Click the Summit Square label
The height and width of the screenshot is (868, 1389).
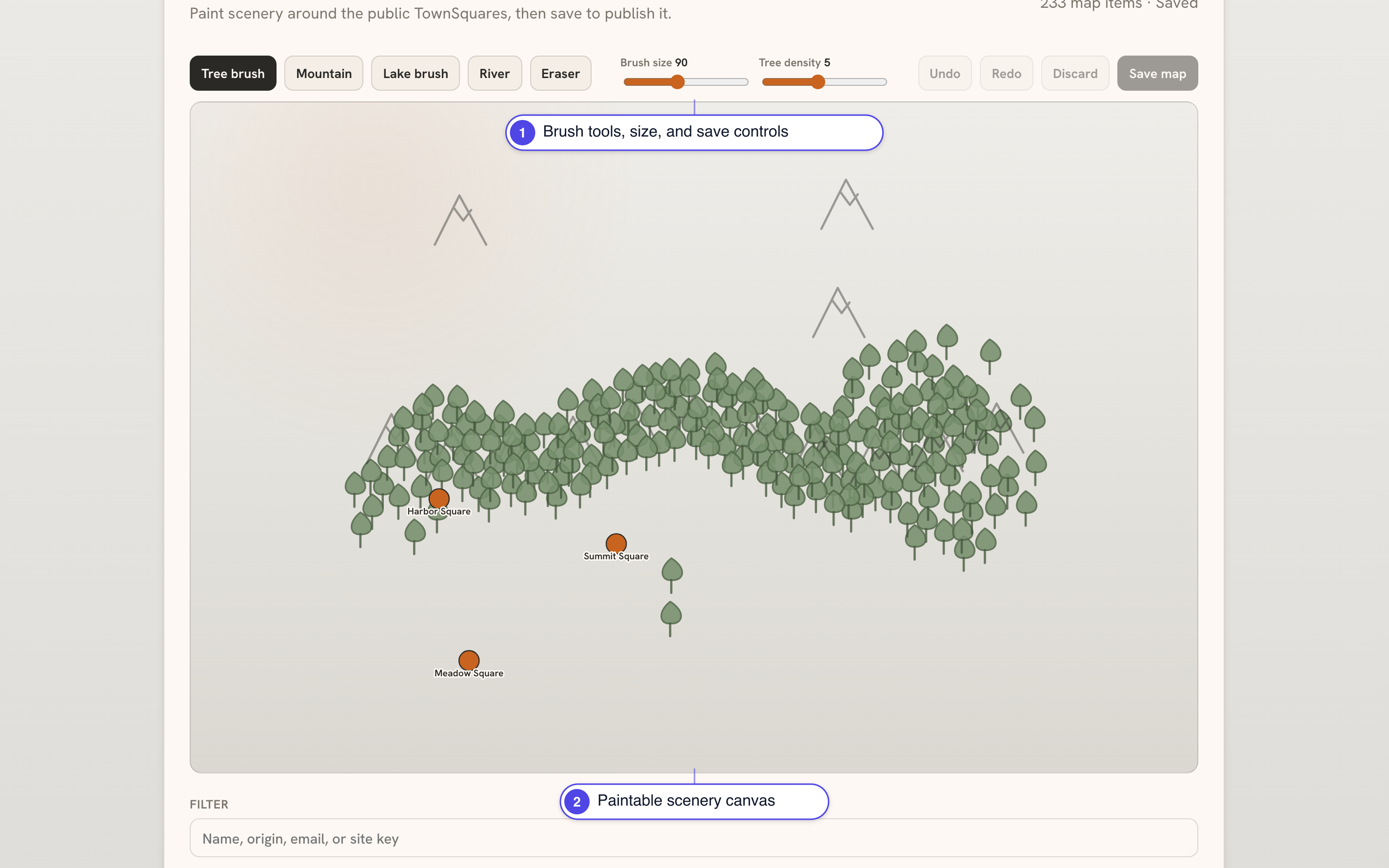tap(616, 556)
